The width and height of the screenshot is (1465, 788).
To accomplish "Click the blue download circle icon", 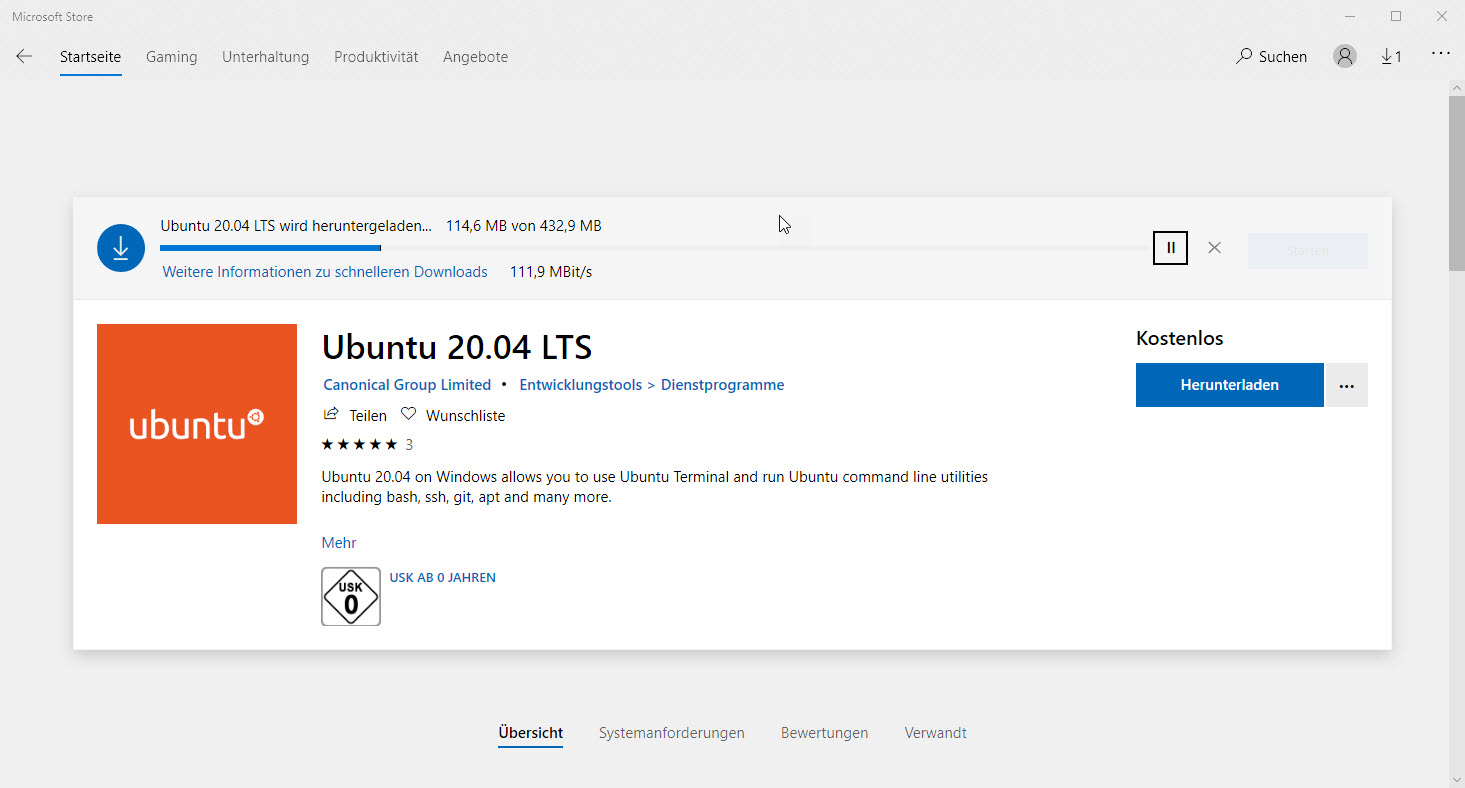I will coord(121,247).
